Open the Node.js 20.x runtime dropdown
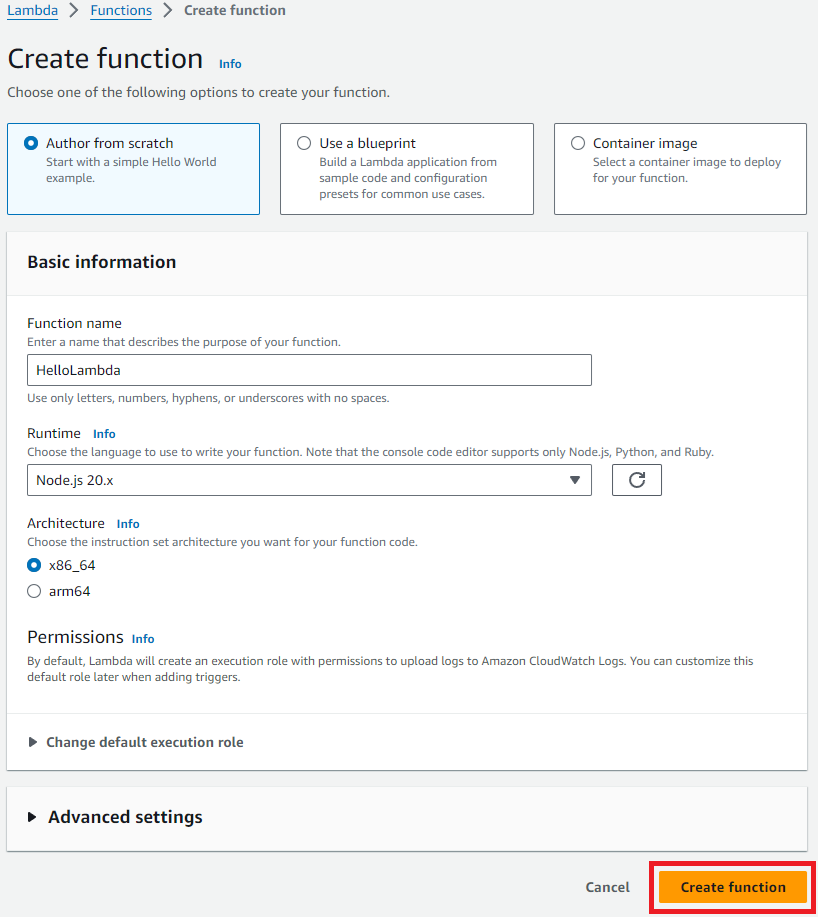Image resolution: width=818 pixels, height=917 pixels. tap(309, 480)
